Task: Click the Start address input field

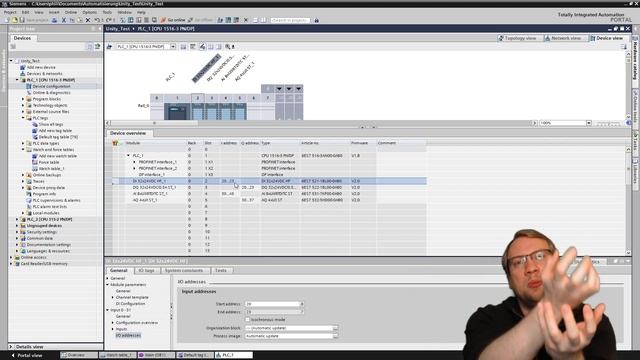Action: (x=273, y=304)
